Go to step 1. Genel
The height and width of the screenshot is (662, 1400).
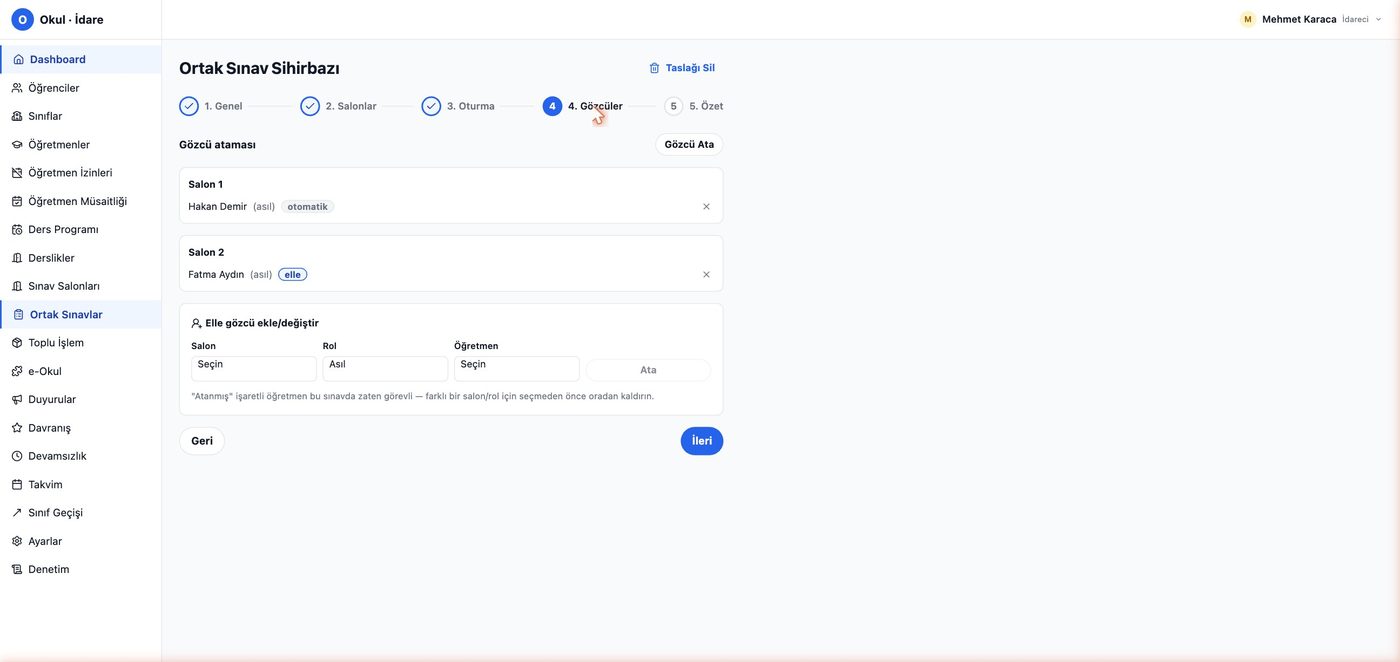pos(211,106)
